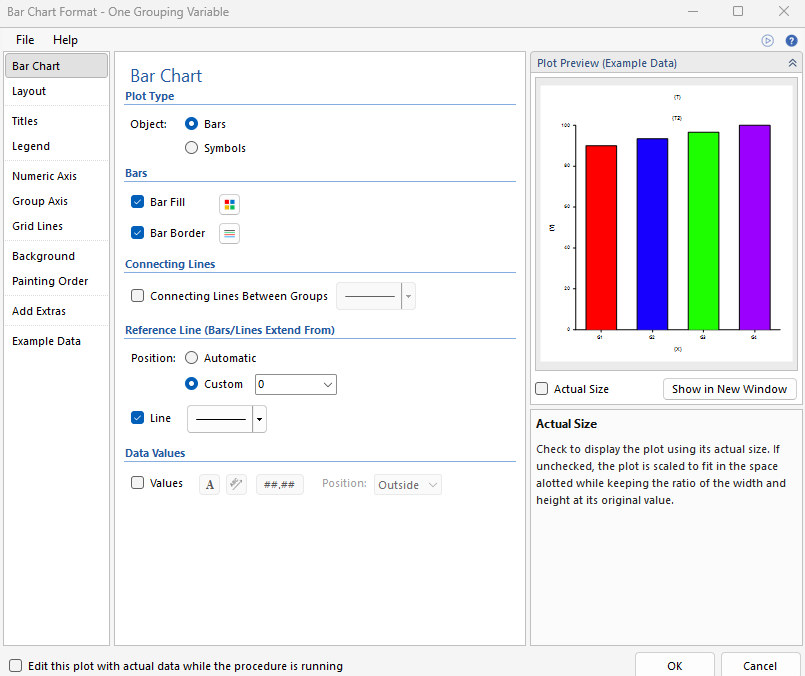Open the Custom position value dropdown
This screenshot has height=676, width=805.
click(x=328, y=384)
